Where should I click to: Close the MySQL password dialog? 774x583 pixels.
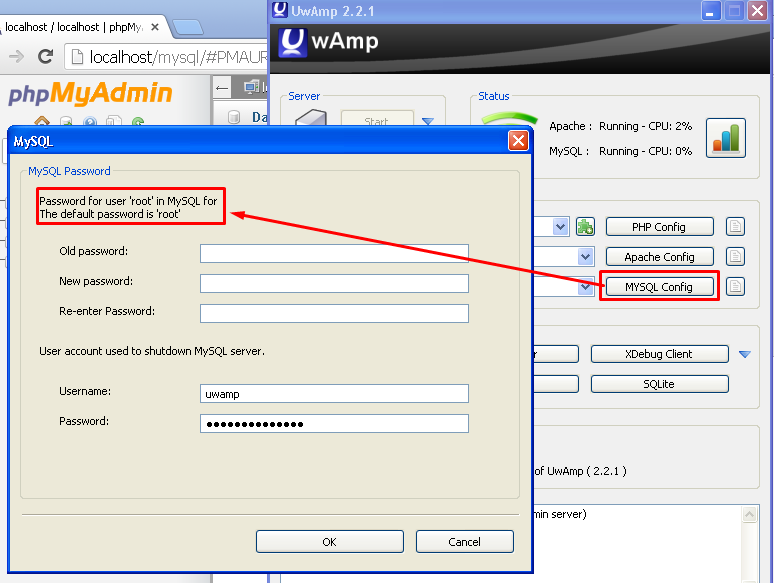[518, 141]
